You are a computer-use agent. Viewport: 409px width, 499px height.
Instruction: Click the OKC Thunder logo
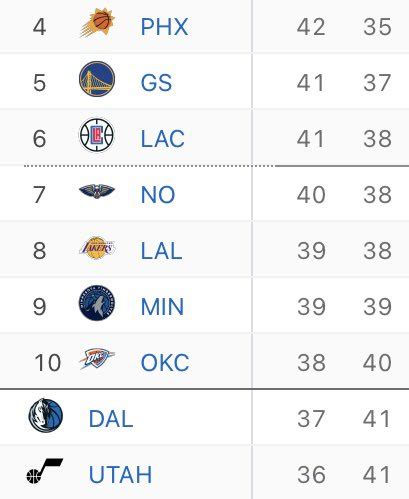click(x=97, y=359)
